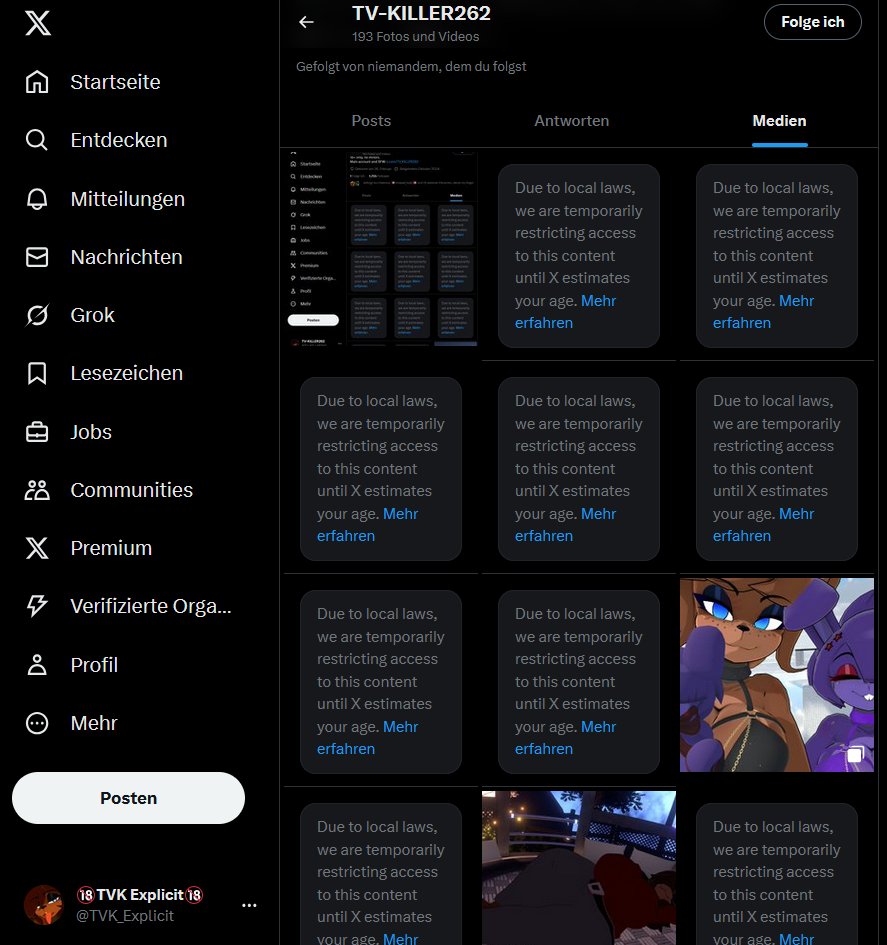Open the cartoon bear and bunny thumbnail
Viewport: 887px width, 945px height.
click(777, 675)
